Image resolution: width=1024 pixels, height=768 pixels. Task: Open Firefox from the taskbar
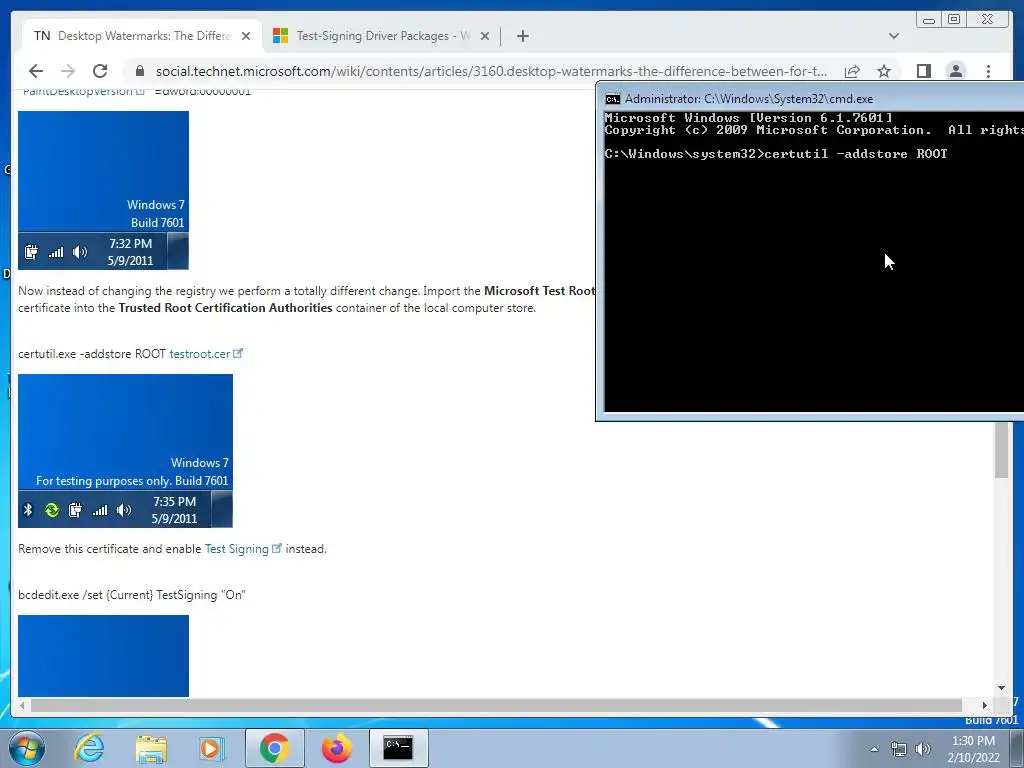336,748
